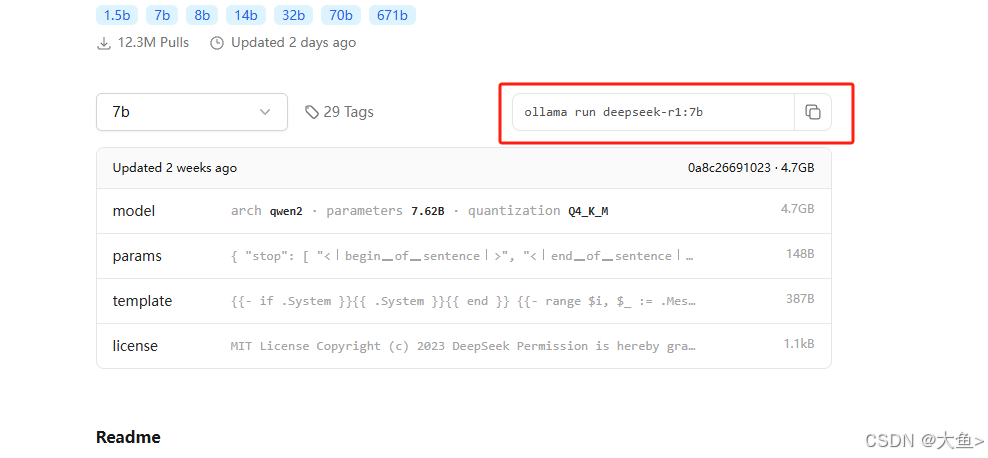Select the 14b size tag
This screenshot has height=458, width=988.
pos(246,15)
